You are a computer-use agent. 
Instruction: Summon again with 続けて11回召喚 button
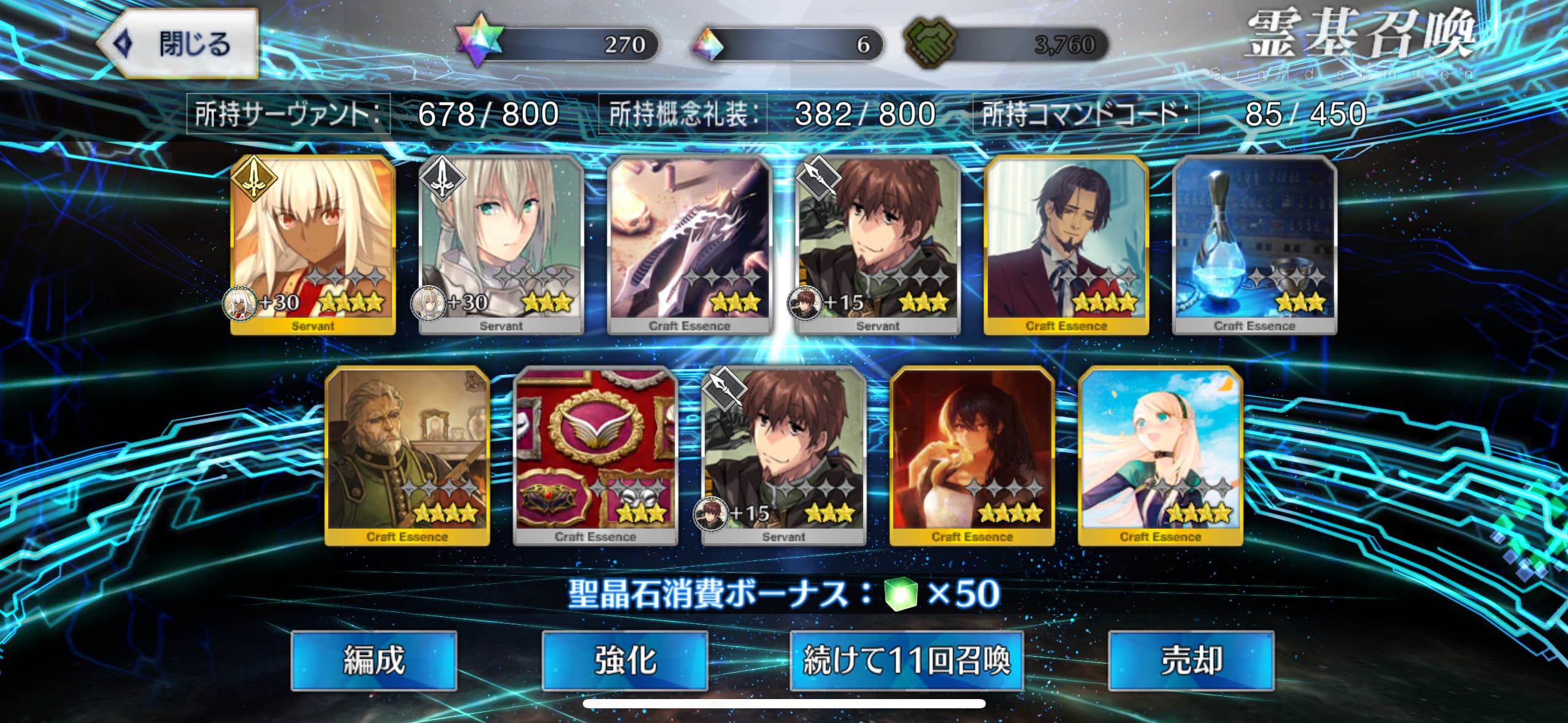907,660
